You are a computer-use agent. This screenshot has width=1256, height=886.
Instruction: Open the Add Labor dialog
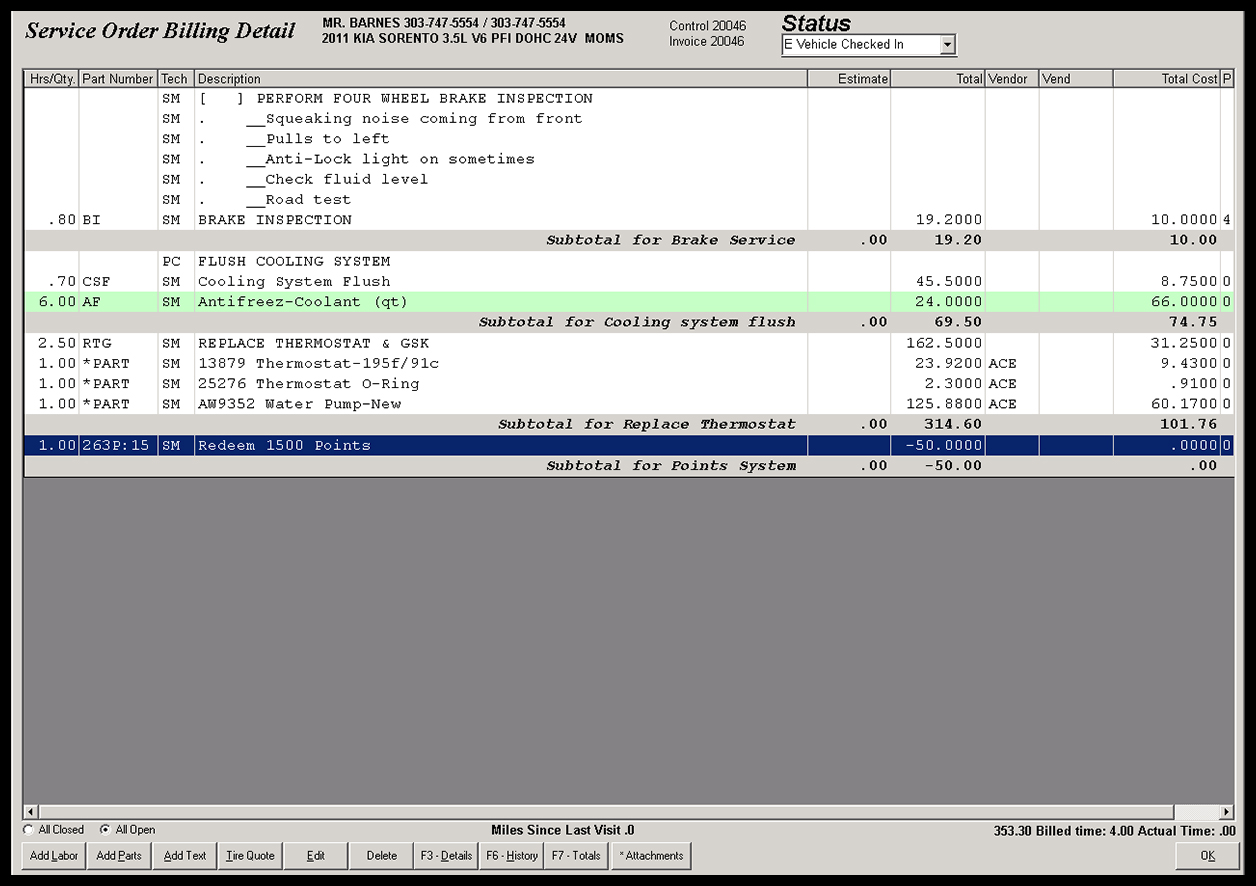pos(52,855)
